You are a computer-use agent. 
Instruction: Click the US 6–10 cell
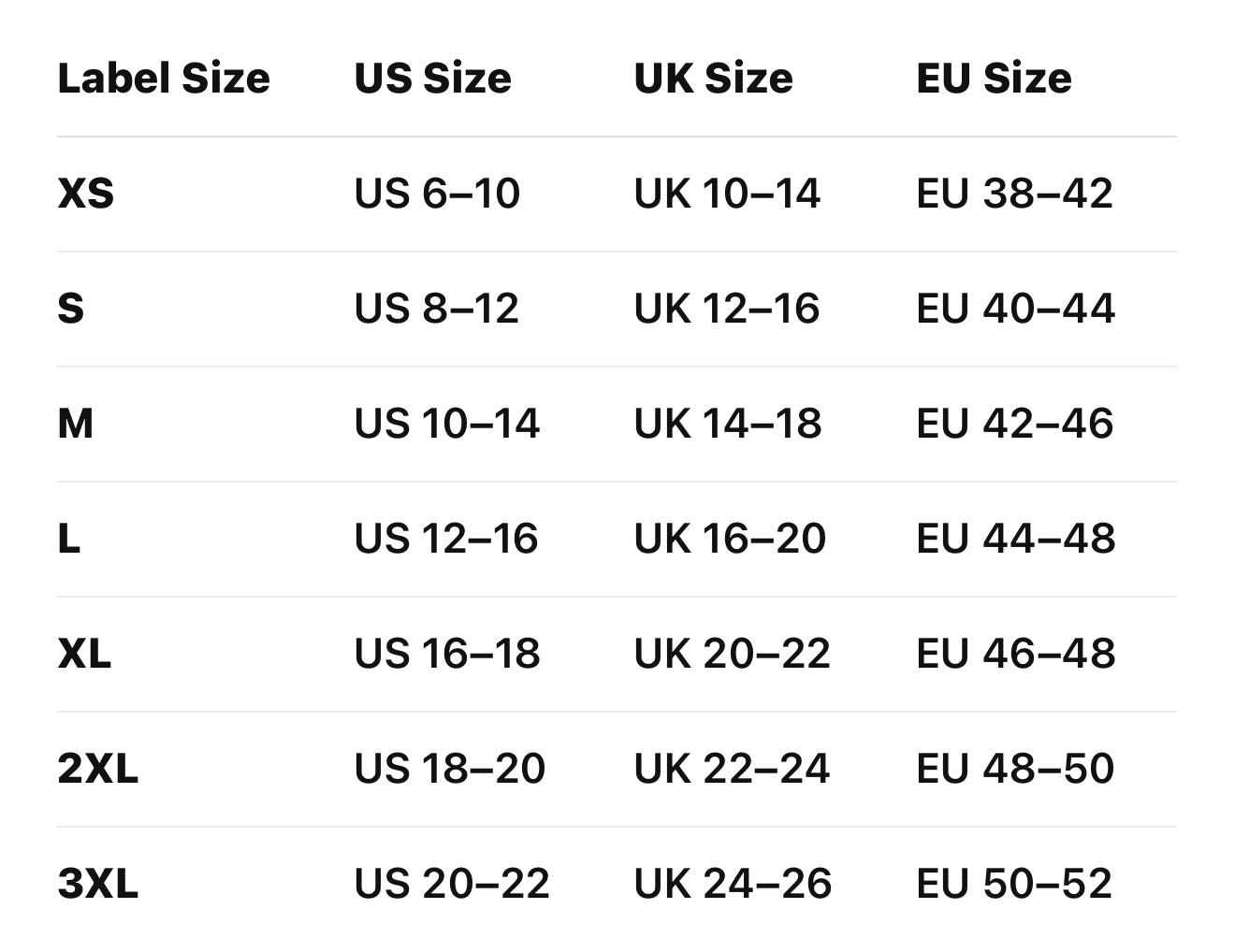click(437, 195)
